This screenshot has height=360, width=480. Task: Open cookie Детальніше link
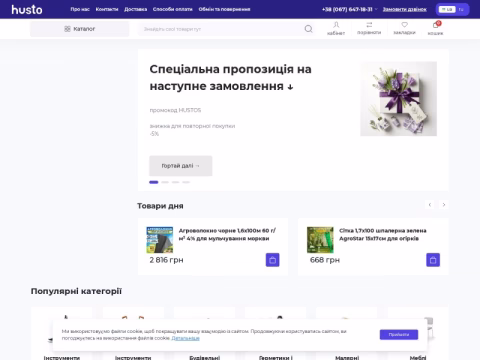click(185, 338)
